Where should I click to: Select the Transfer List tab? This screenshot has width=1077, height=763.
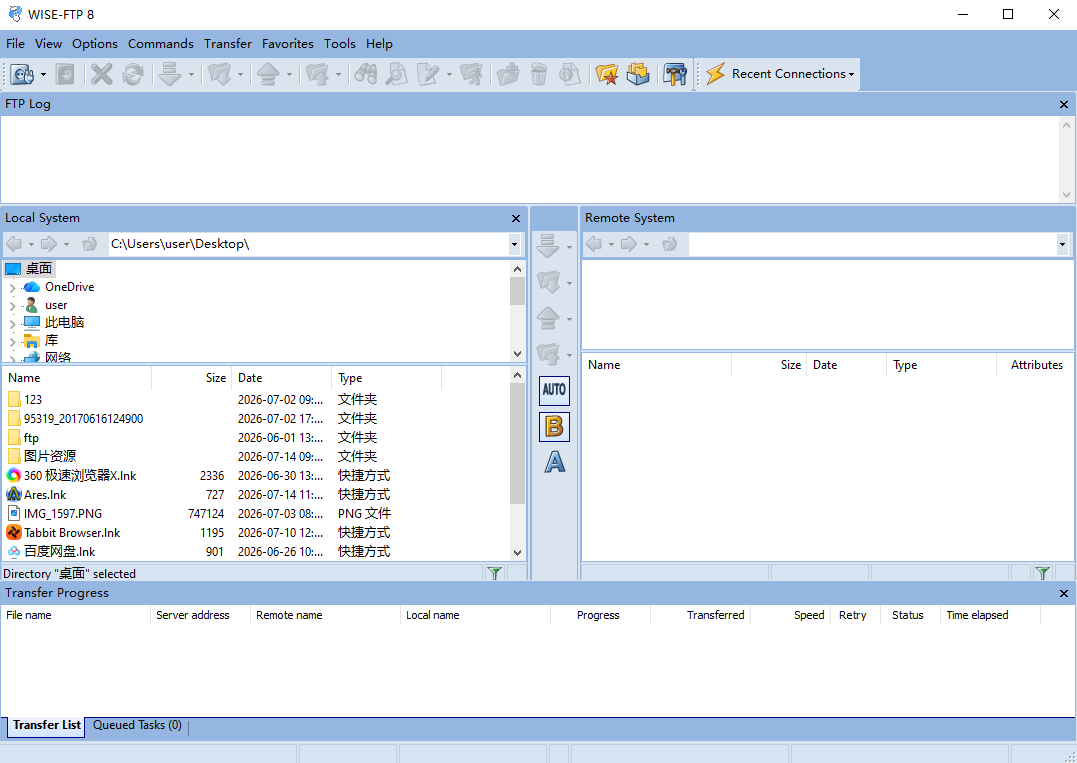47,725
